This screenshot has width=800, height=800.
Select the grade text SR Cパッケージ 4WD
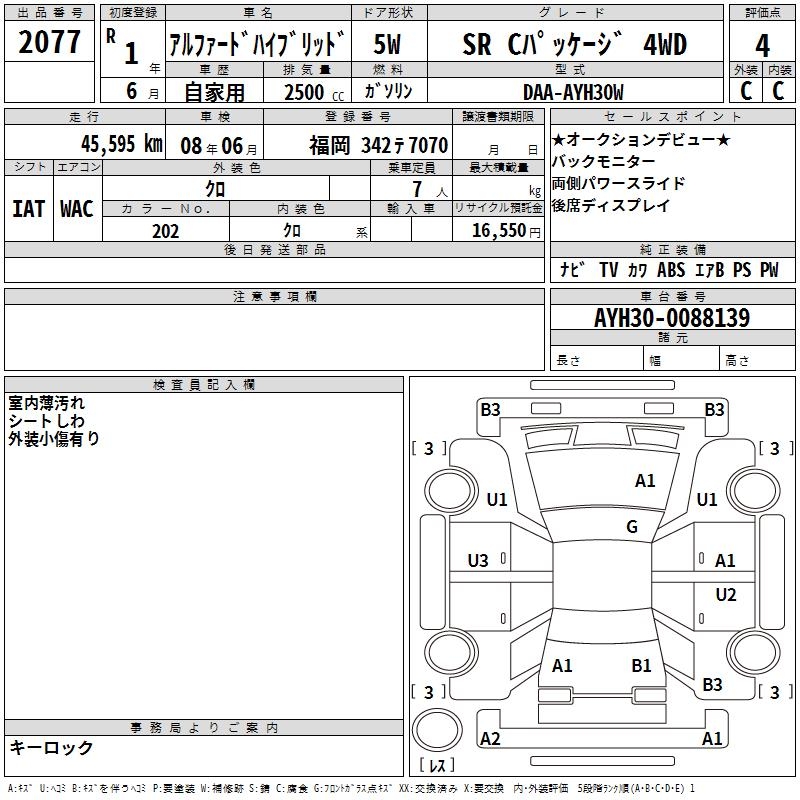pyautogui.click(x=574, y=44)
